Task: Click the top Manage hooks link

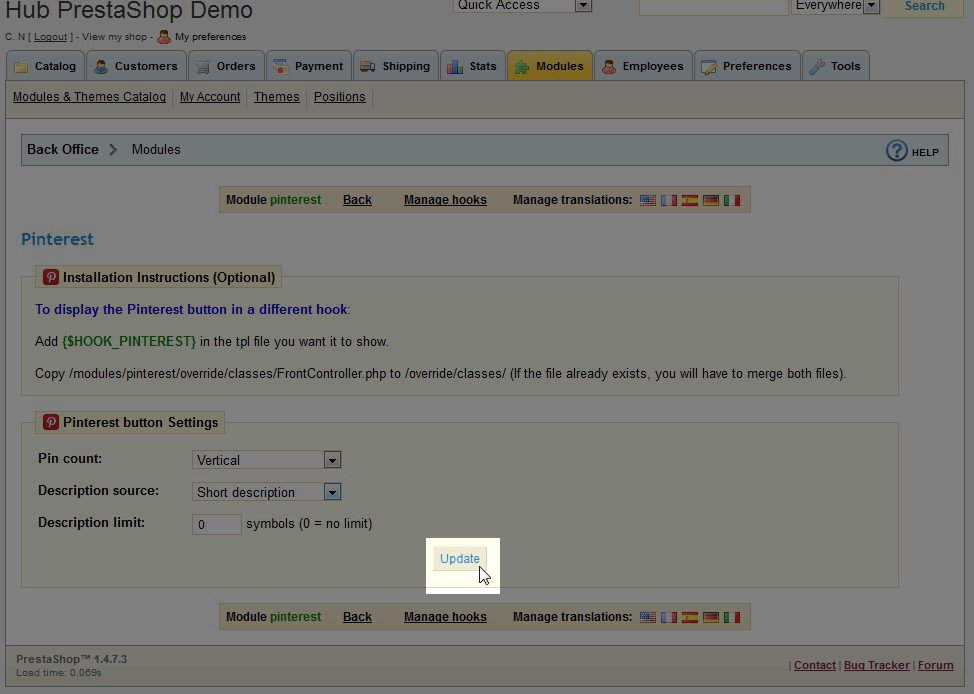Action: point(445,200)
